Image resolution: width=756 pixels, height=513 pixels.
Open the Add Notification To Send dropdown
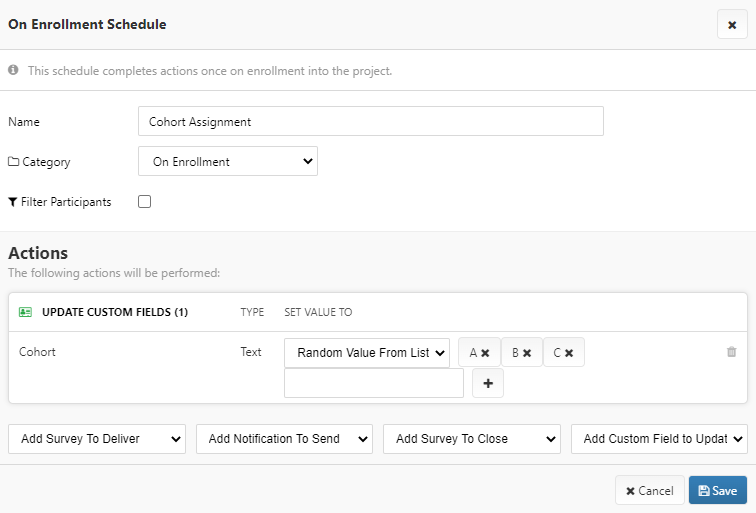pos(284,438)
